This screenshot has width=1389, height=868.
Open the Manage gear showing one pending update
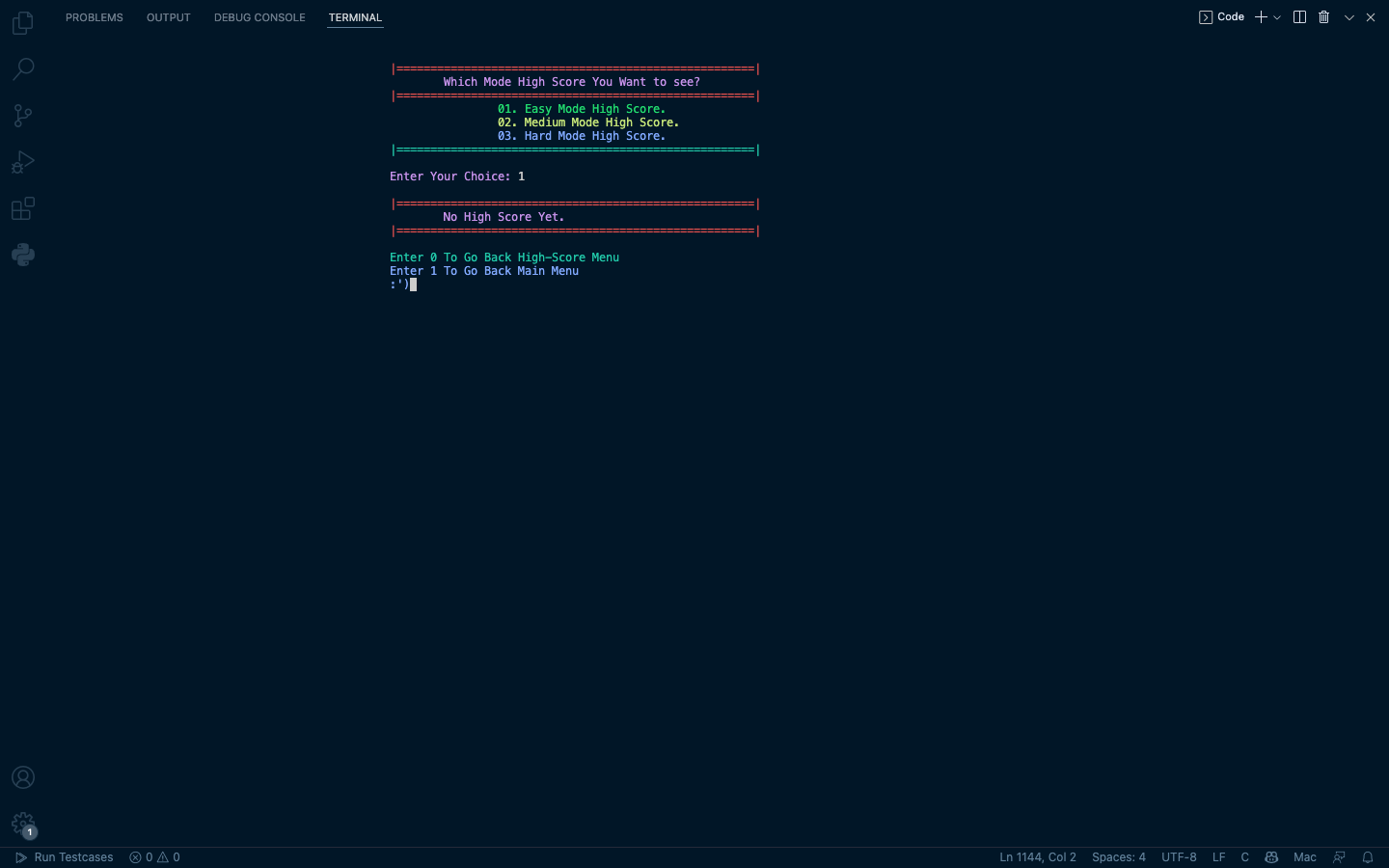pyautogui.click(x=23, y=825)
